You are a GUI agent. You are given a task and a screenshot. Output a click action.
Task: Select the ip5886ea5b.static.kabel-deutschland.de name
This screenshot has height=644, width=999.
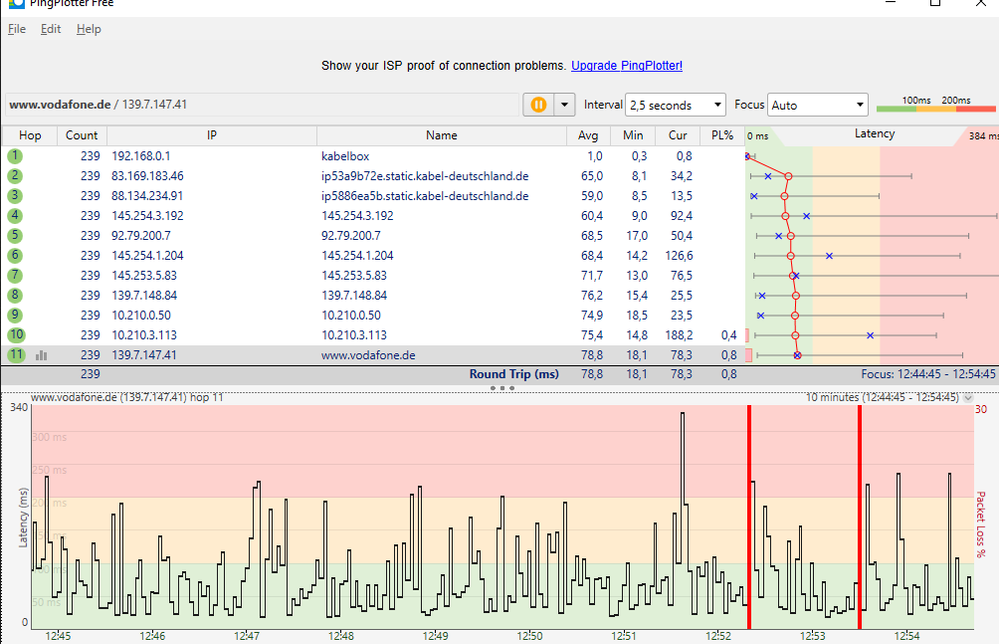425,196
